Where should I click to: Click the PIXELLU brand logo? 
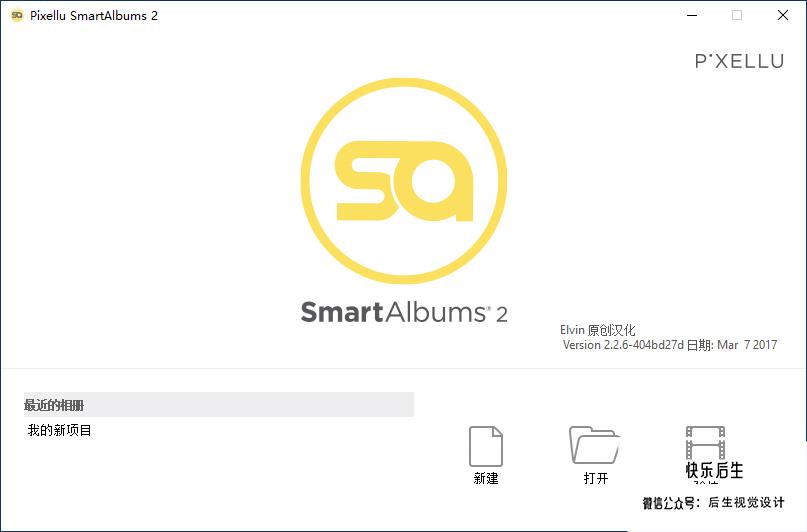coord(740,61)
